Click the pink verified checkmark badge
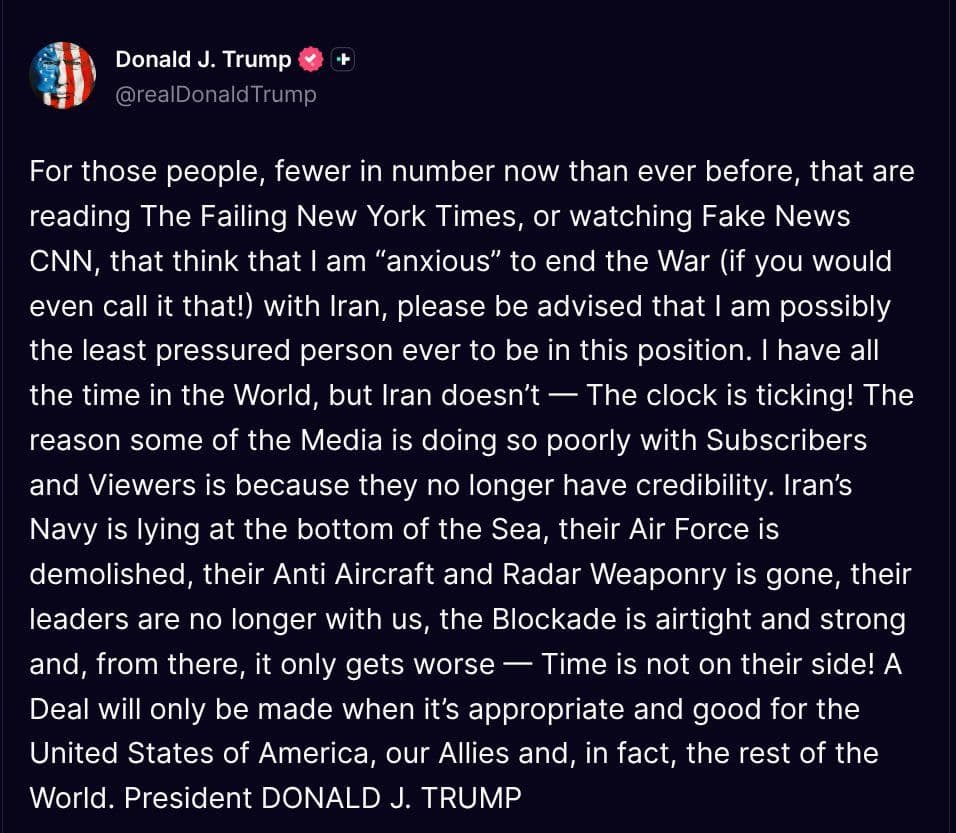Viewport: 956px width, 833px height. 311,59
